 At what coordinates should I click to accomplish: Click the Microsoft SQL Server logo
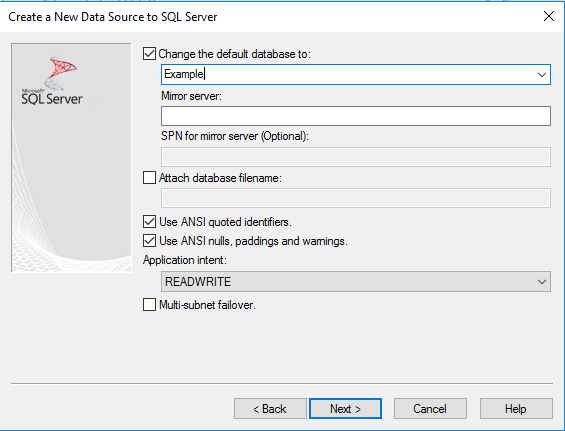pos(52,80)
